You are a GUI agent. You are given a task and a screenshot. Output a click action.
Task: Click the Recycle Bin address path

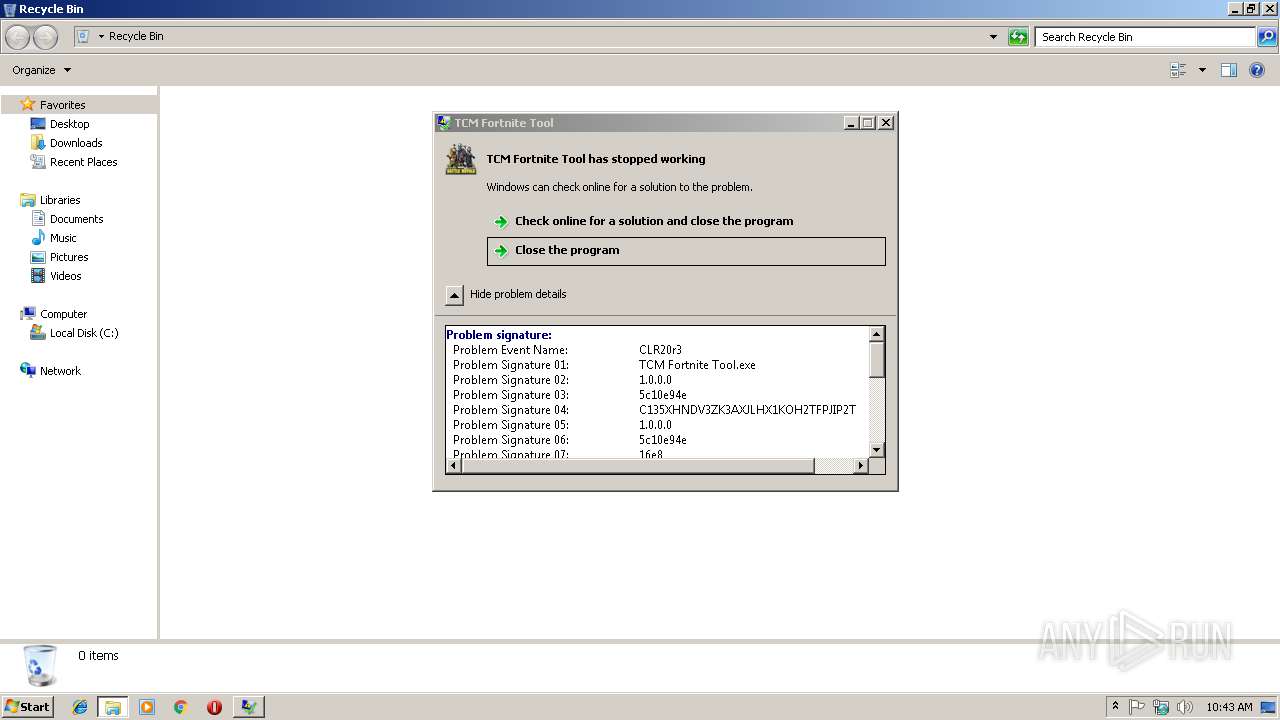pos(136,36)
